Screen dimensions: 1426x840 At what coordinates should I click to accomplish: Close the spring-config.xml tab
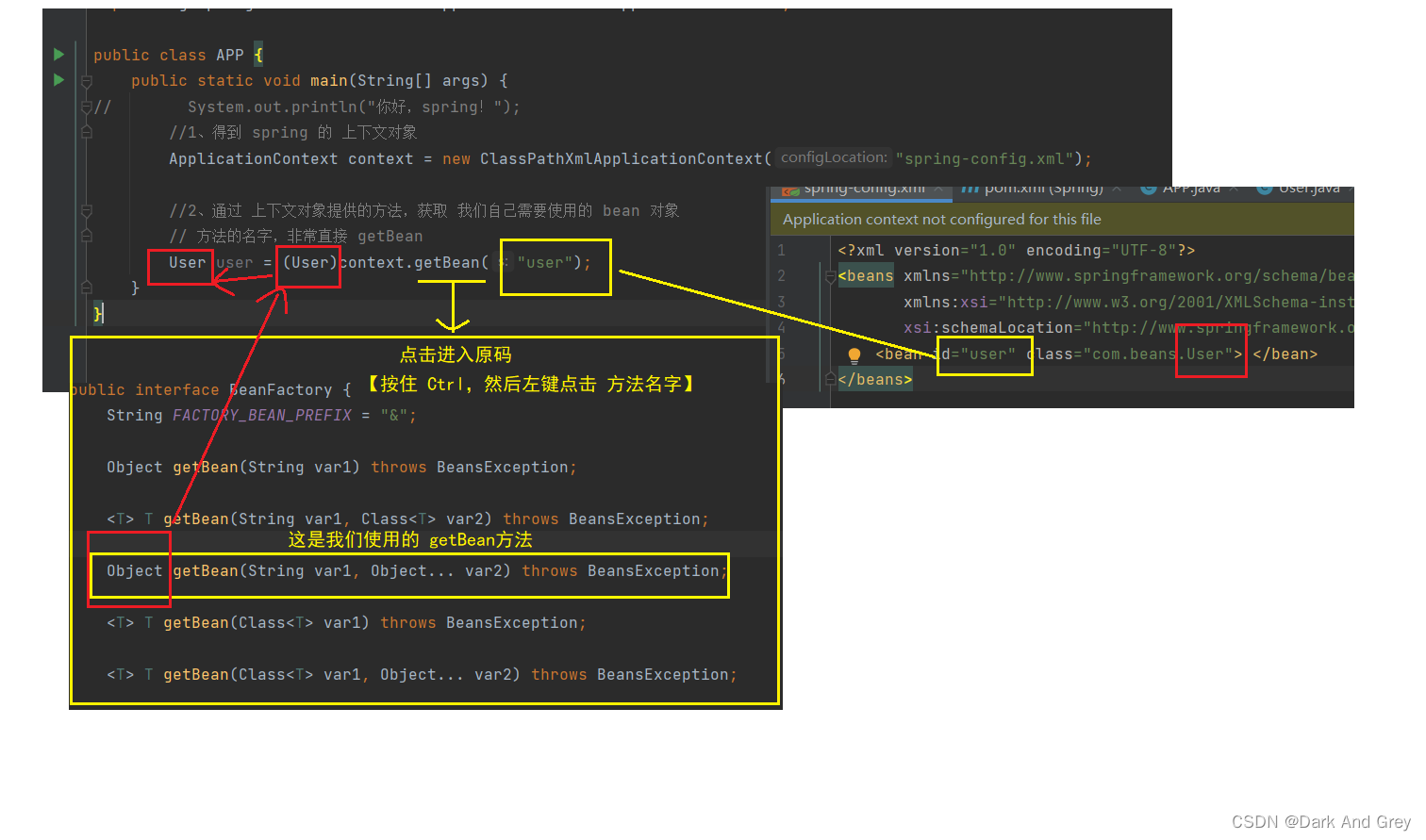[939, 189]
